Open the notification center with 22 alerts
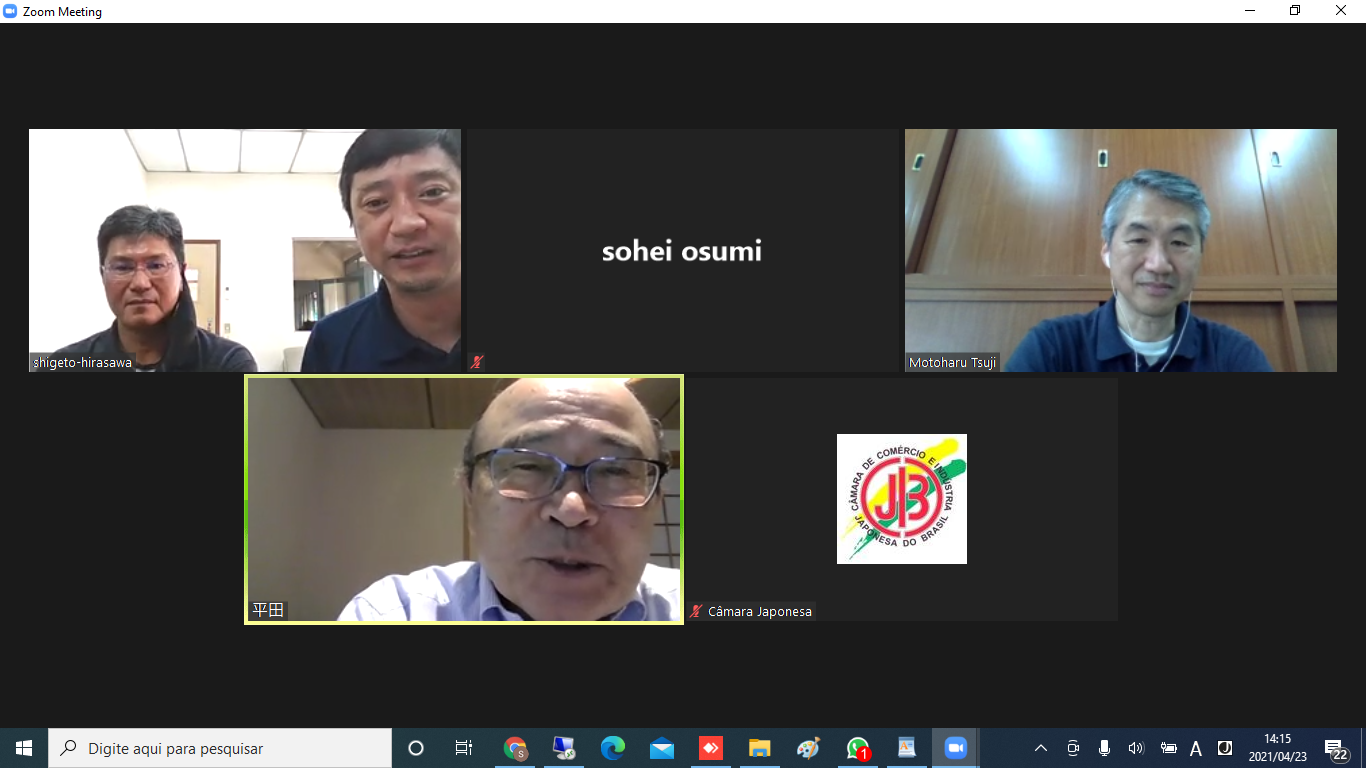 click(x=1336, y=749)
